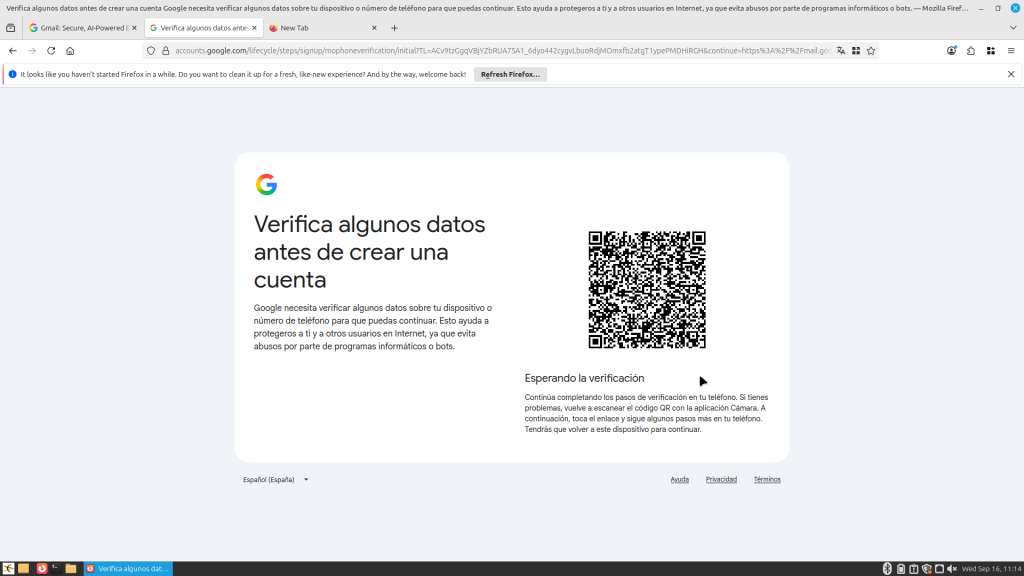Close the Verifica algunos datos tab
This screenshot has width=1024, height=576.
tap(254, 28)
